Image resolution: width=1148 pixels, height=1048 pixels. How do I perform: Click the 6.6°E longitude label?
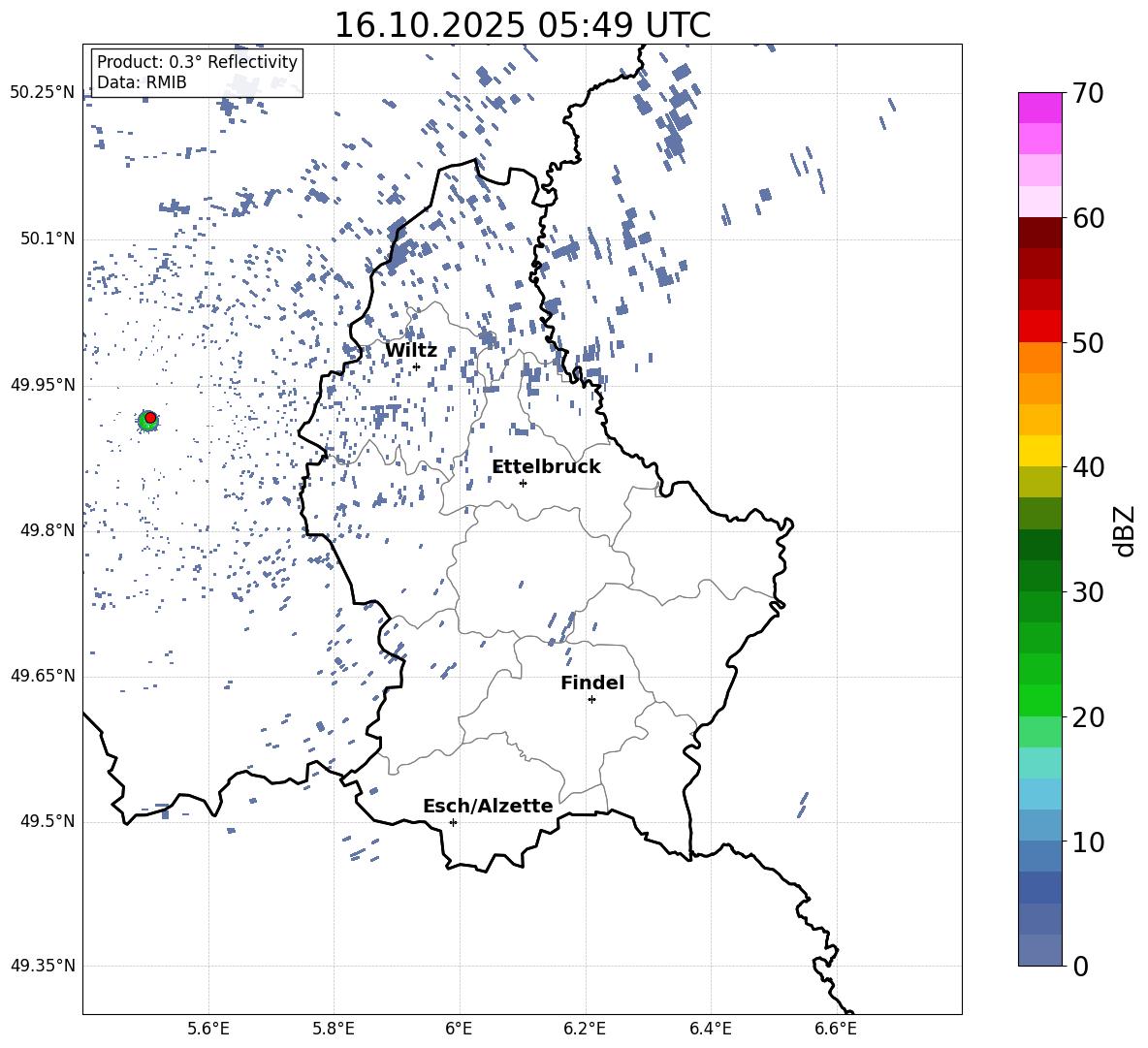point(836,1029)
